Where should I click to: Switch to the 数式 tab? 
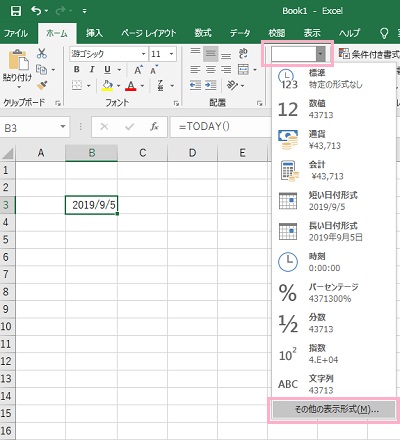tap(203, 33)
